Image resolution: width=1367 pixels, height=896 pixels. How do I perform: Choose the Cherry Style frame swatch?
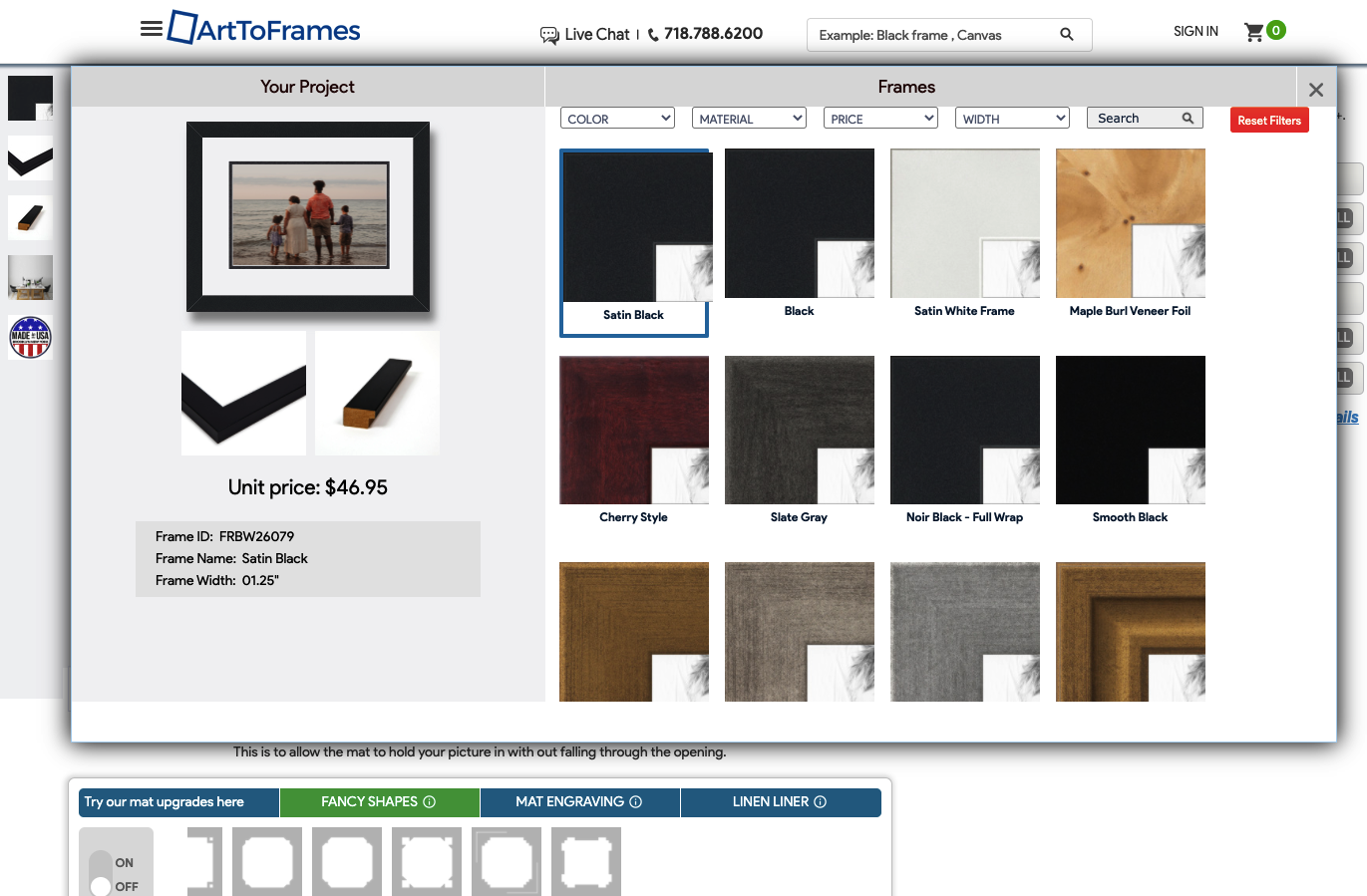tap(634, 431)
